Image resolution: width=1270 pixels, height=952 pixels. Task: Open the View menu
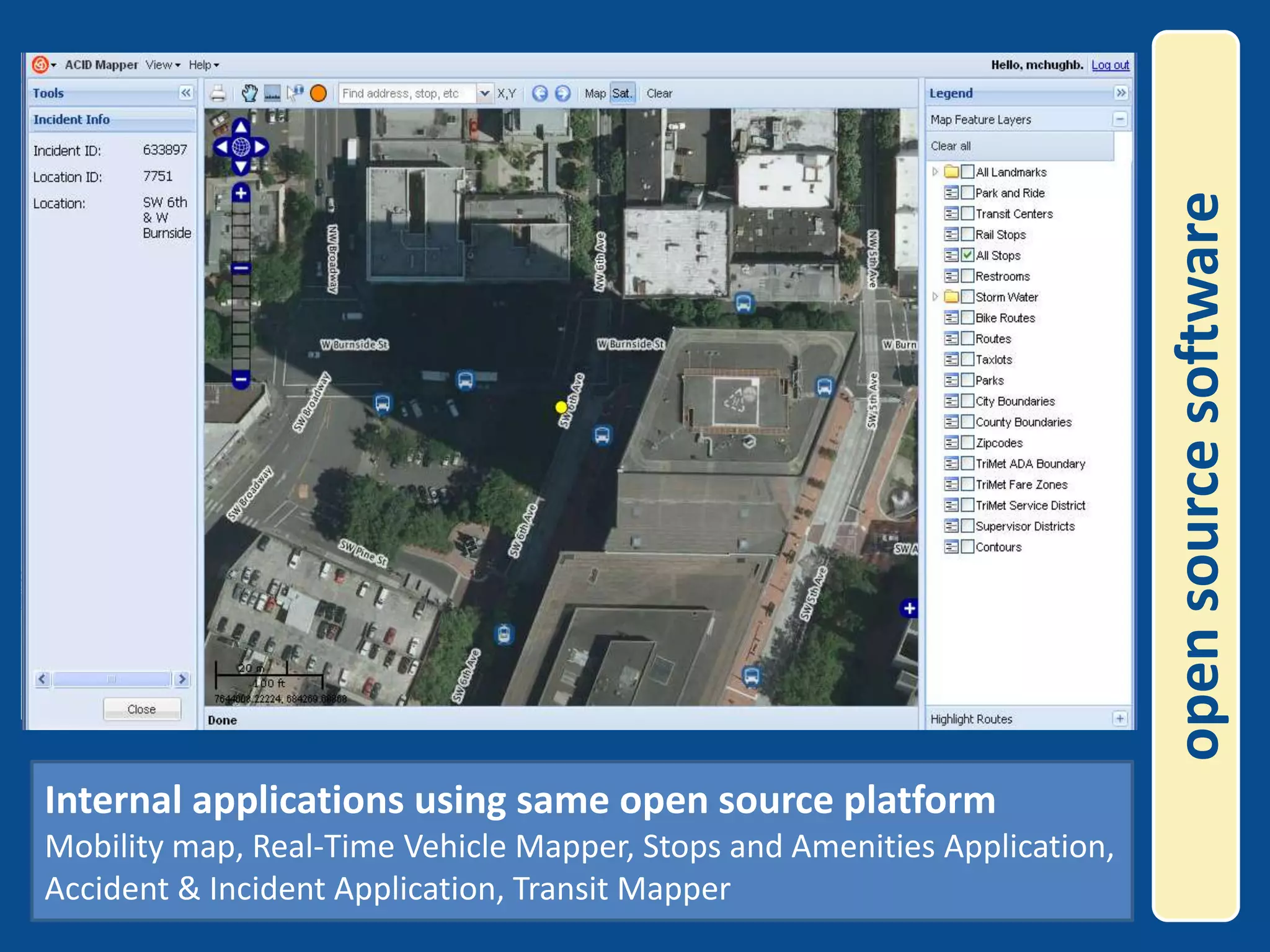[162, 65]
